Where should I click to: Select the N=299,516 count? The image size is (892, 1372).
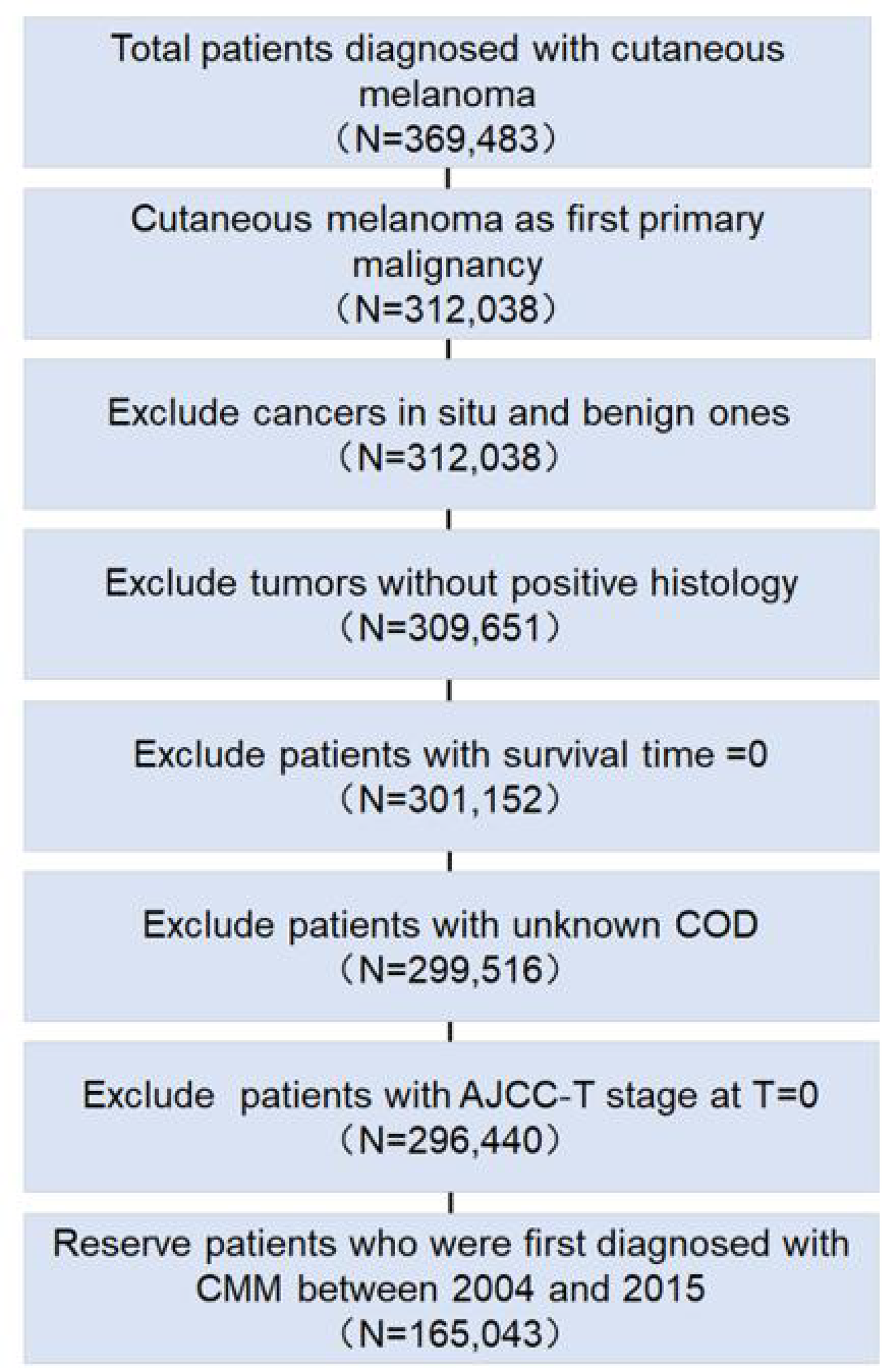(450, 970)
